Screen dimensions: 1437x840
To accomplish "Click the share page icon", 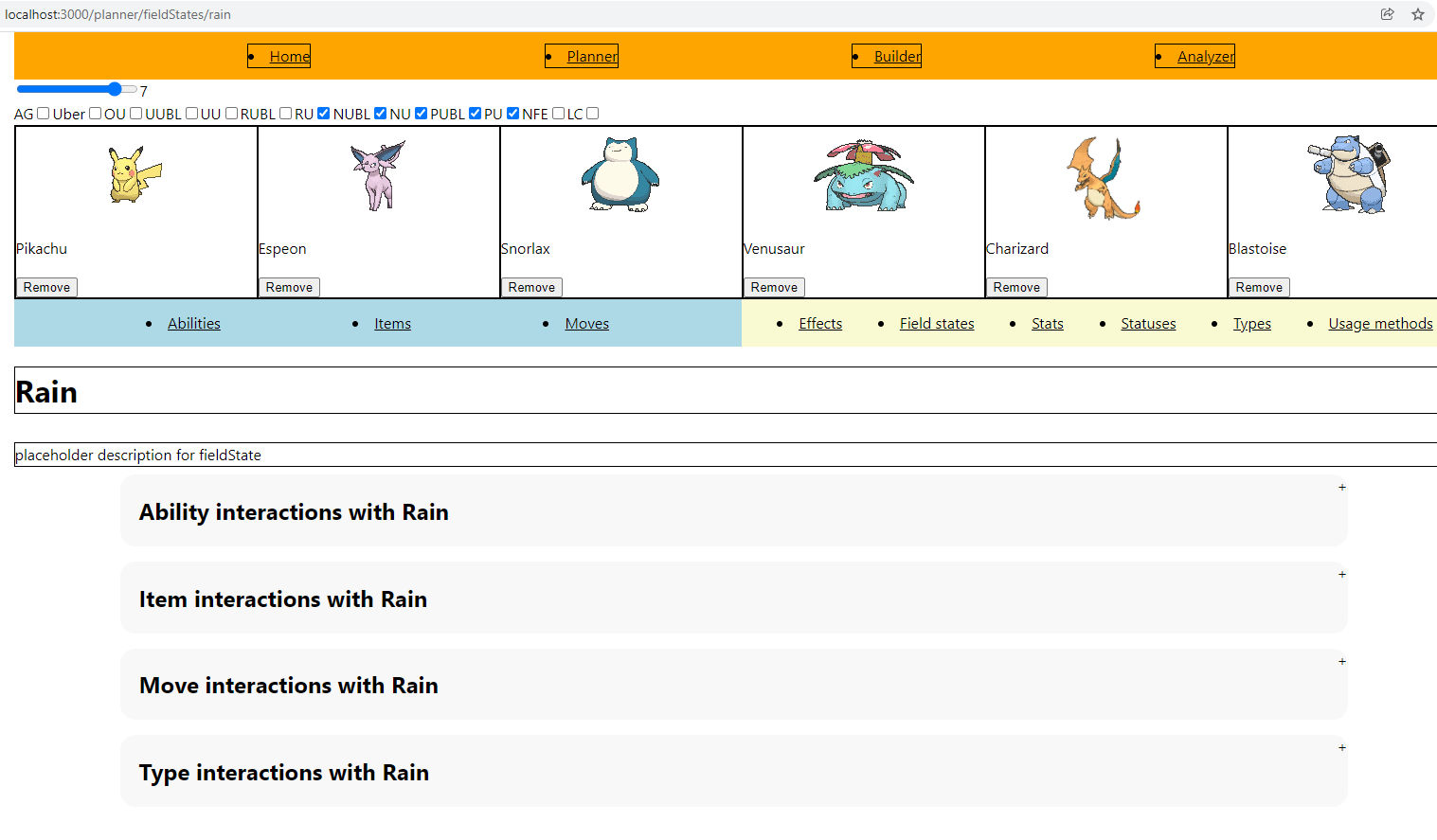I will pos(1388,14).
